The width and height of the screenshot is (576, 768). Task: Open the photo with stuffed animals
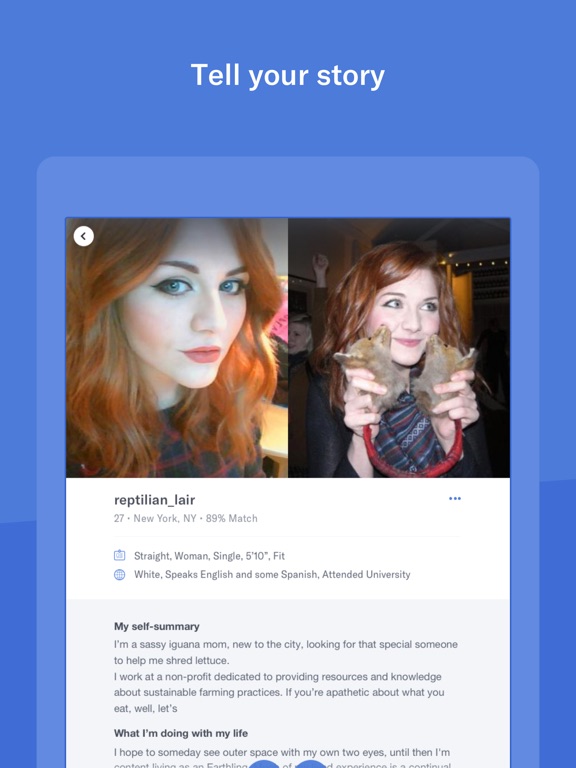[399, 348]
